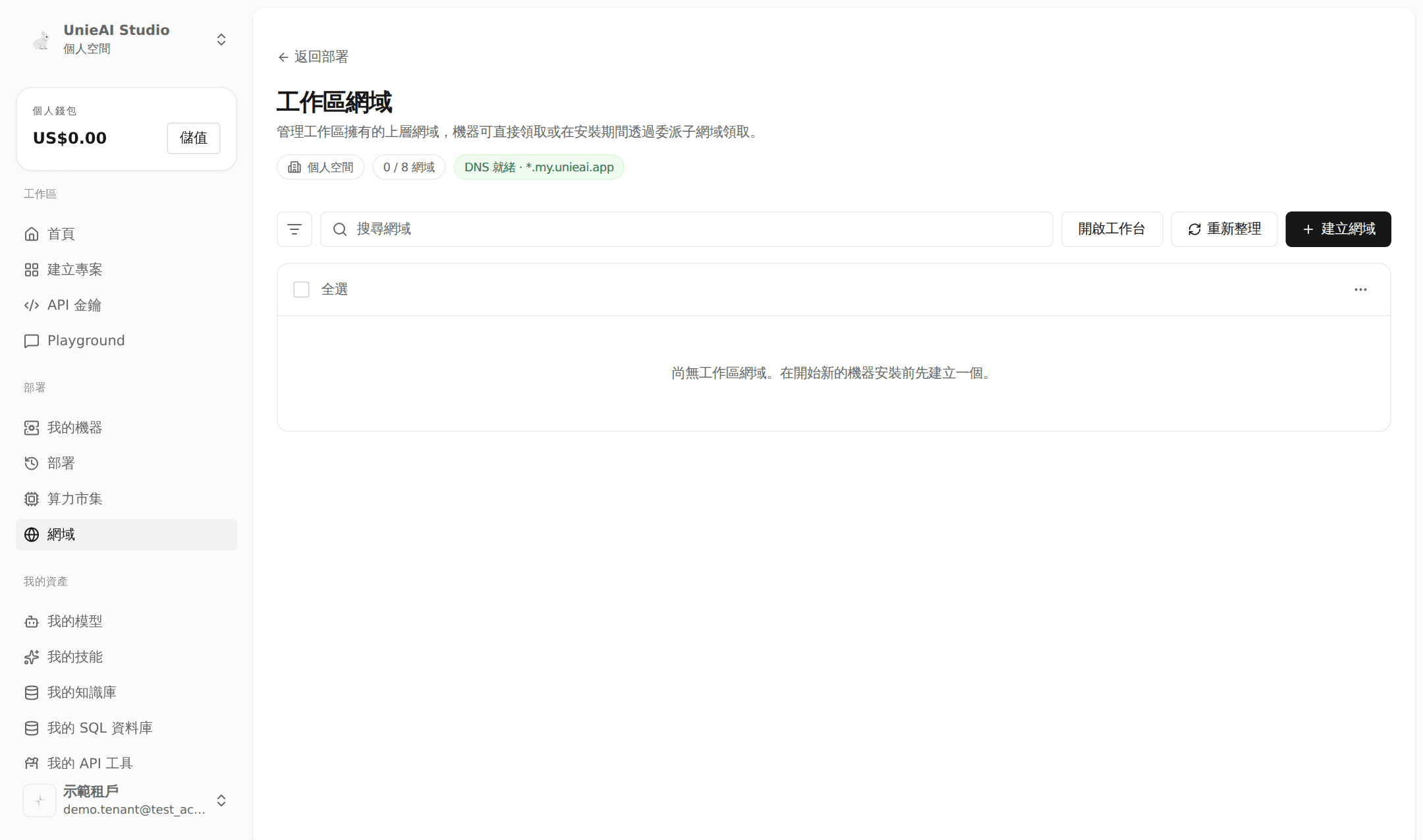Click the plus icon in 建立網域
Viewport: 1423px width, 840px height.
pos(1308,229)
